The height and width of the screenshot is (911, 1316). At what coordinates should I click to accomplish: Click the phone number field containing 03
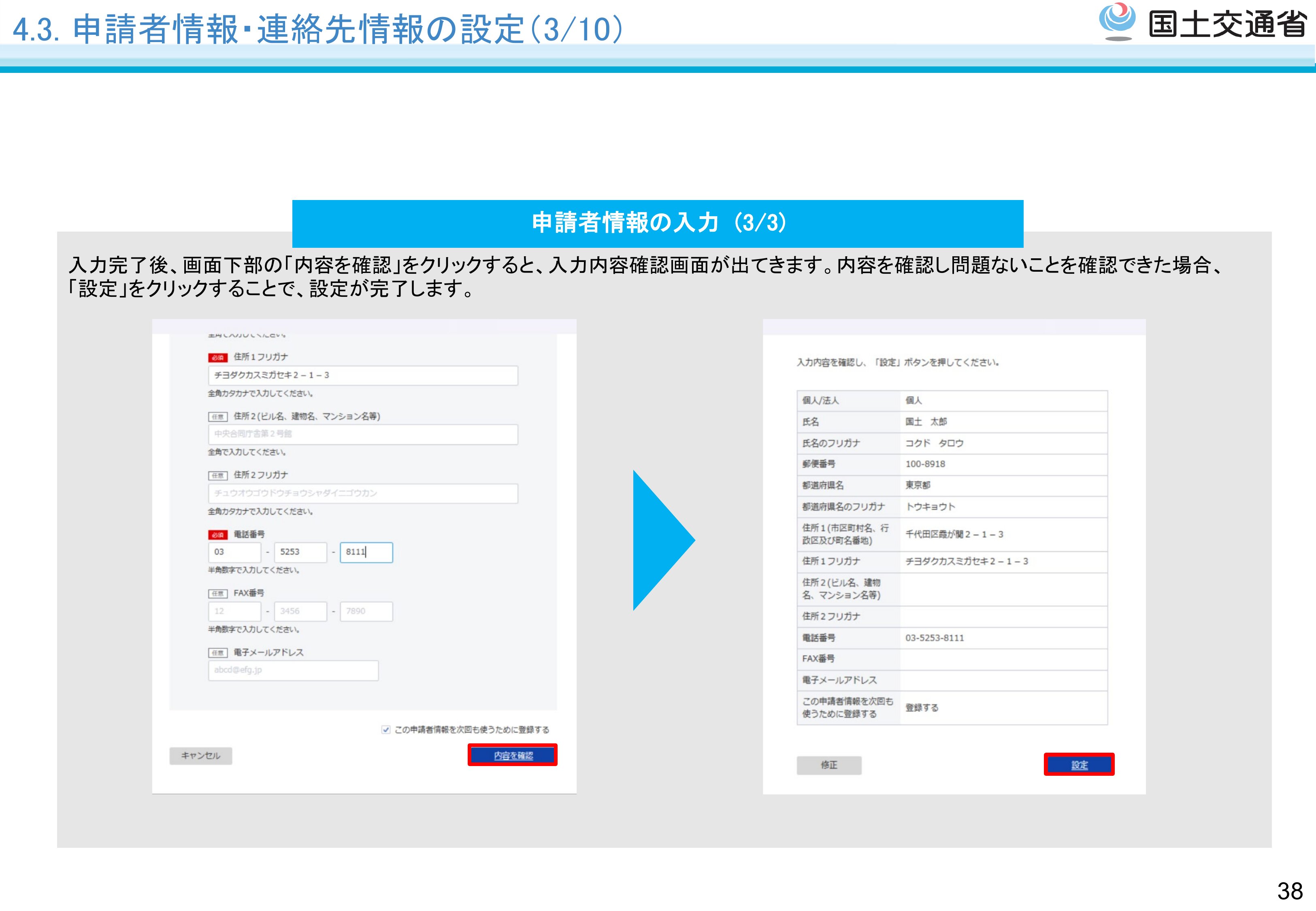pyautogui.click(x=234, y=553)
